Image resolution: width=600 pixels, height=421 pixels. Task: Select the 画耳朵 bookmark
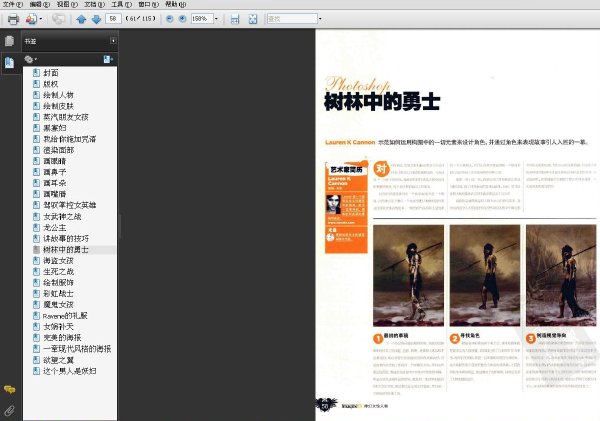(55, 183)
